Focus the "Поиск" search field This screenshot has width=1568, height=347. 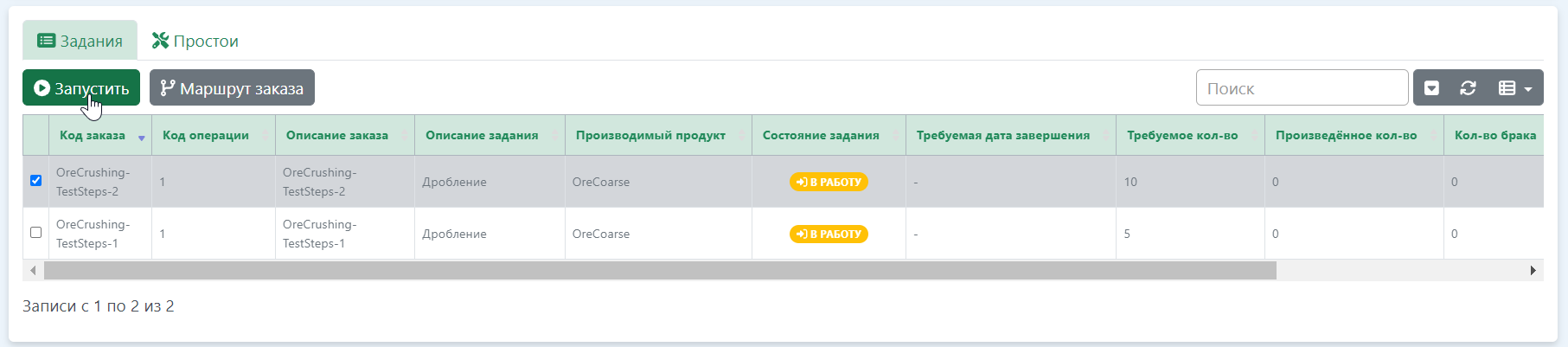[1302, 88]
